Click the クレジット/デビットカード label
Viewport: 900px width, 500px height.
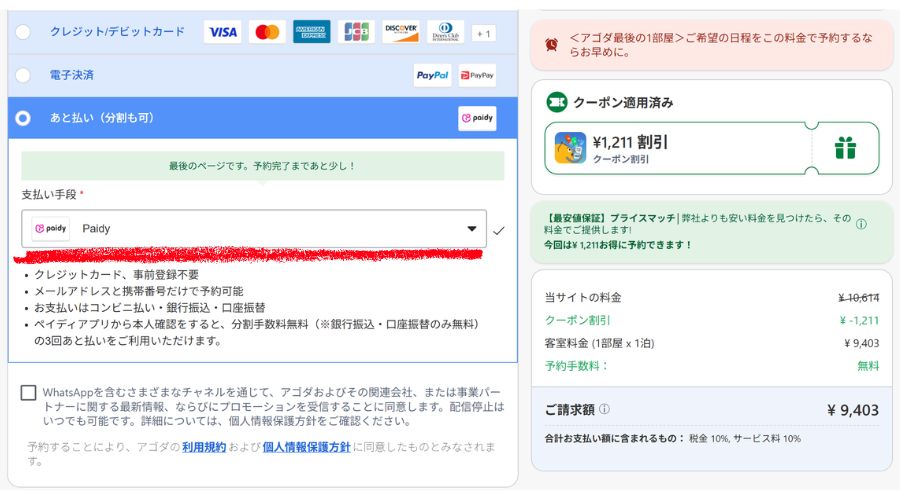point(117,32)
